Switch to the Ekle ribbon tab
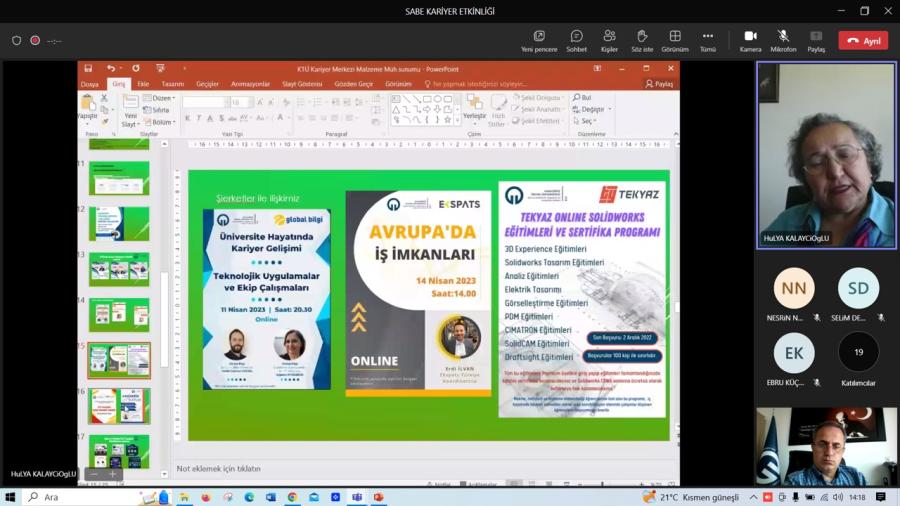The width and height of the screenshot is (900, 506). pyautogui.click(x=143, y=84)
